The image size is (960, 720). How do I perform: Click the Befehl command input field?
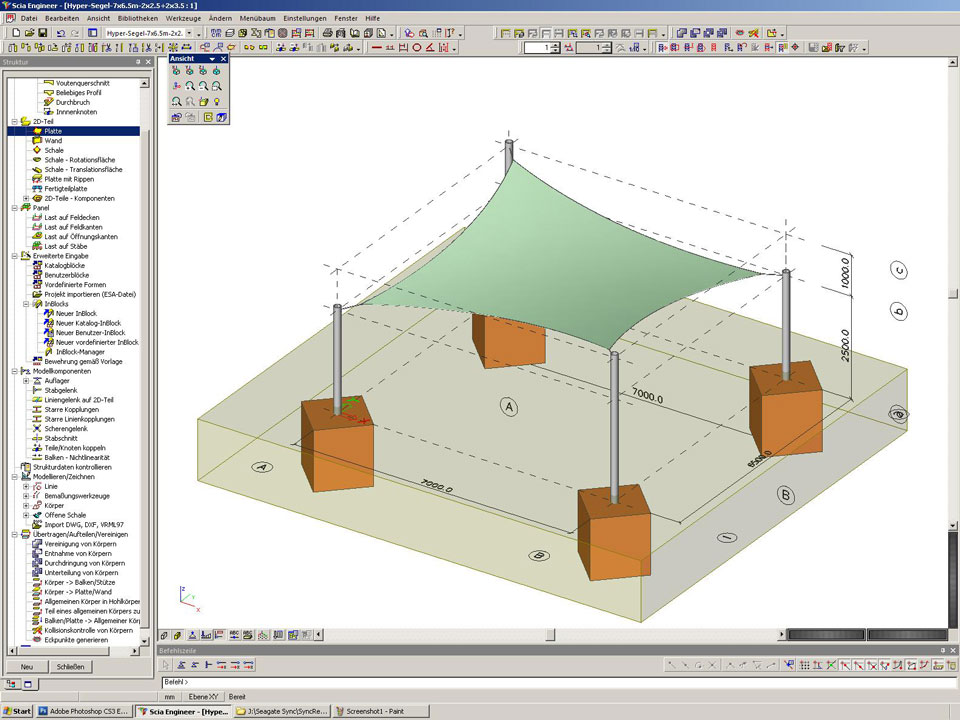click(500, 682)
